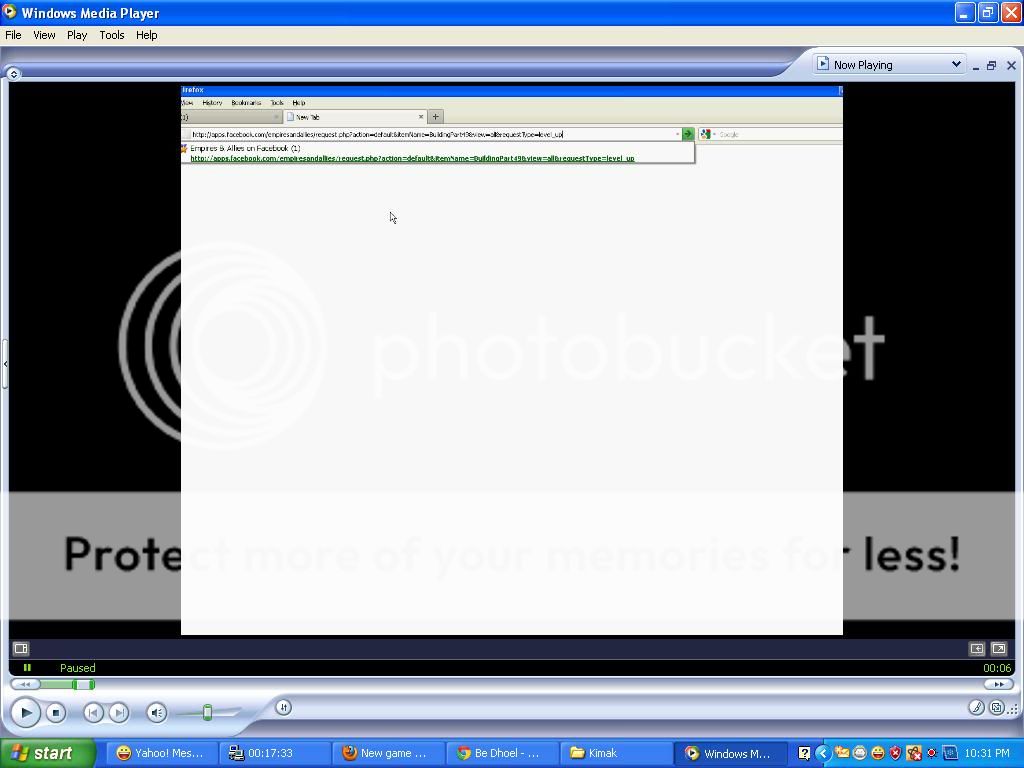Click the Windows Media Player title bar logo
Viewport: 1024px width, 768px height.
pyautogui.click(x=9, y=12)
